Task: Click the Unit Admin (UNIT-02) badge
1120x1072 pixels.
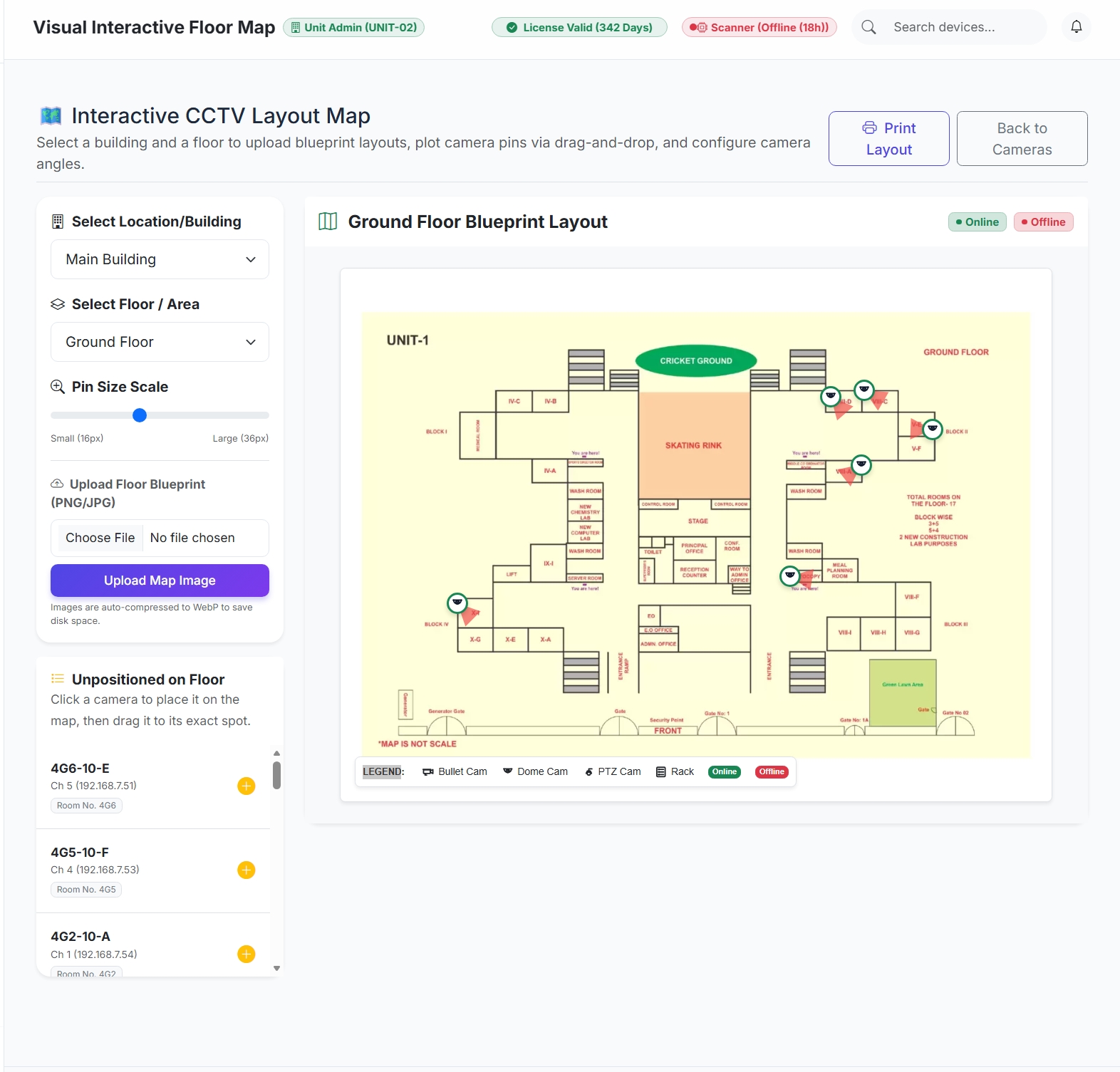Action: 353,27
